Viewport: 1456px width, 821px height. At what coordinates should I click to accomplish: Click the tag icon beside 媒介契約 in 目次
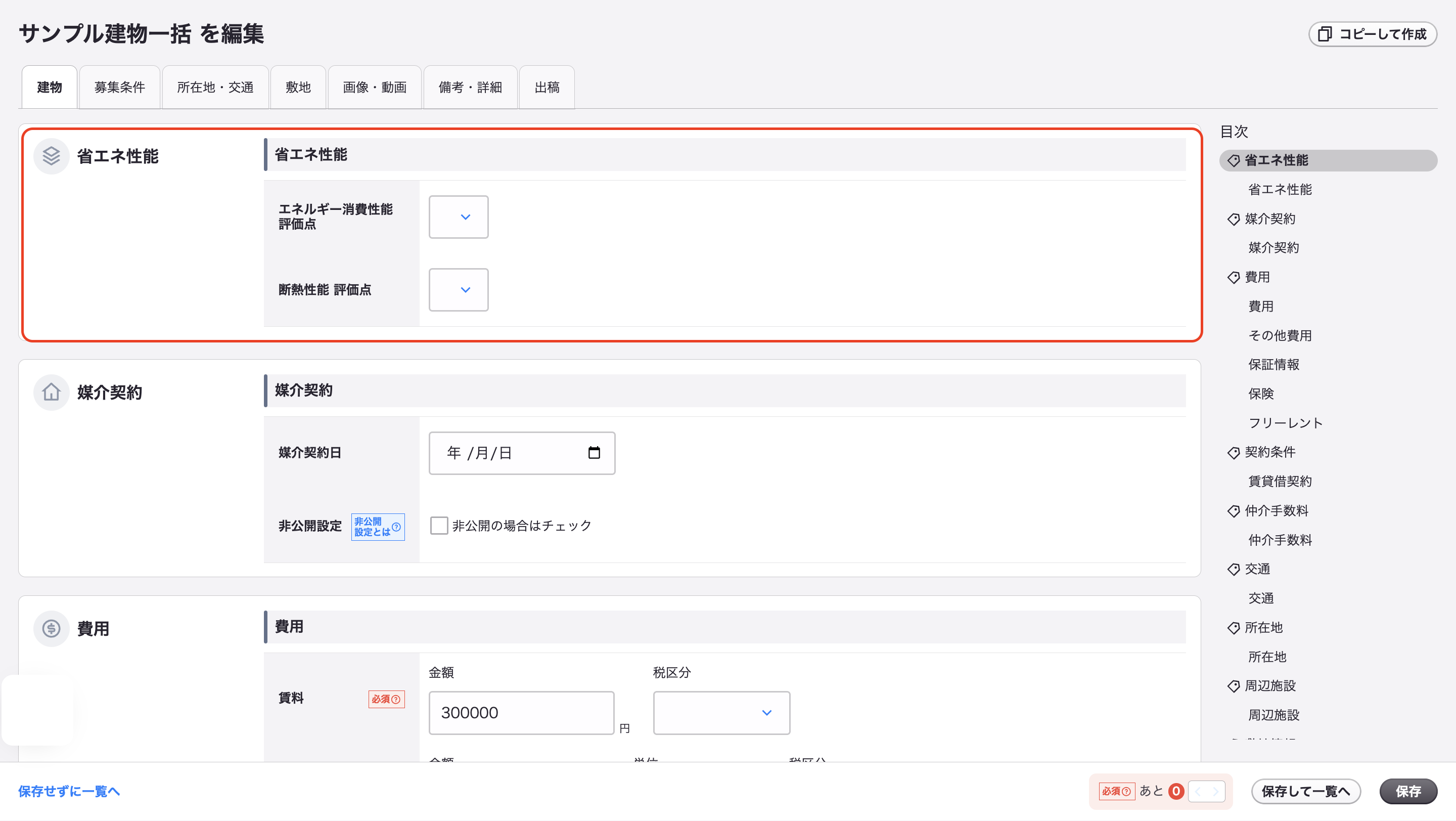click(x=1234, y=219)
